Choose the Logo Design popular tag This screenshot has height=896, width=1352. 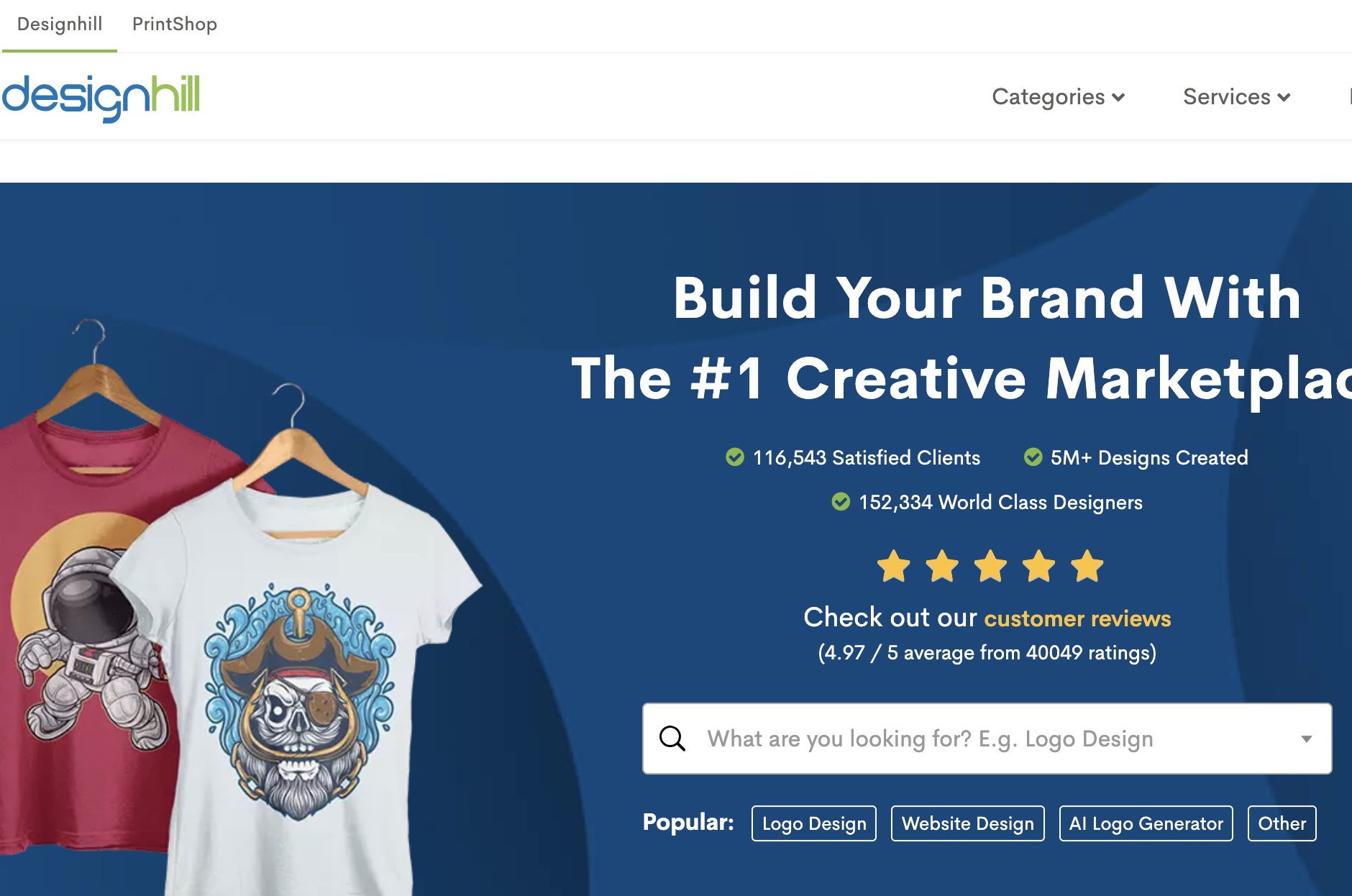(814, 823)
